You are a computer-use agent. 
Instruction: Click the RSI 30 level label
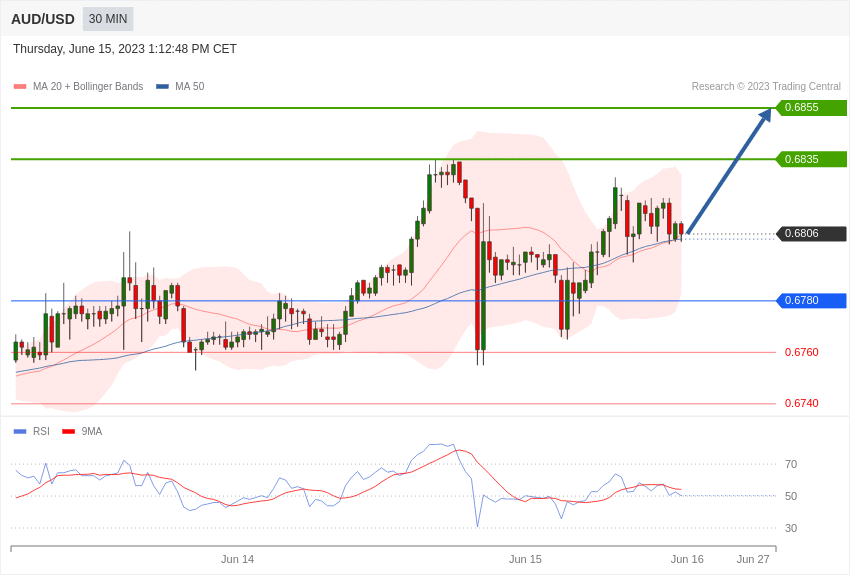791,528
